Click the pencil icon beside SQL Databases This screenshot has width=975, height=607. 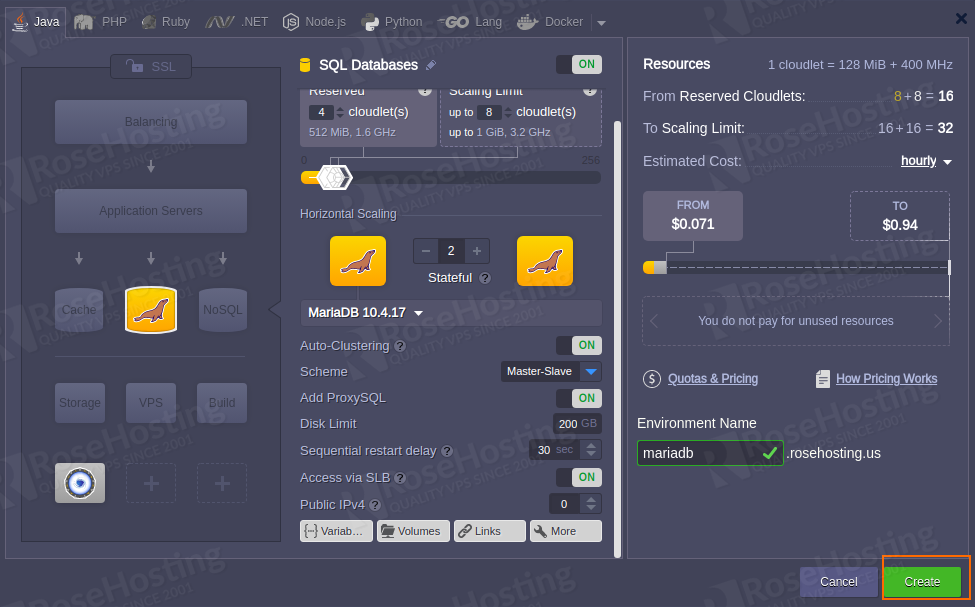pyautogui.click(x=431, y=65)
